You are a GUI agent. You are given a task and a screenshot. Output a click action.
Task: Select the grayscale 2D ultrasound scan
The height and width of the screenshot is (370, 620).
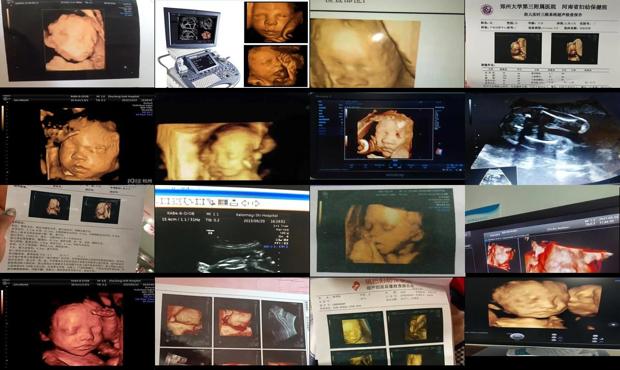pos(542,138)
